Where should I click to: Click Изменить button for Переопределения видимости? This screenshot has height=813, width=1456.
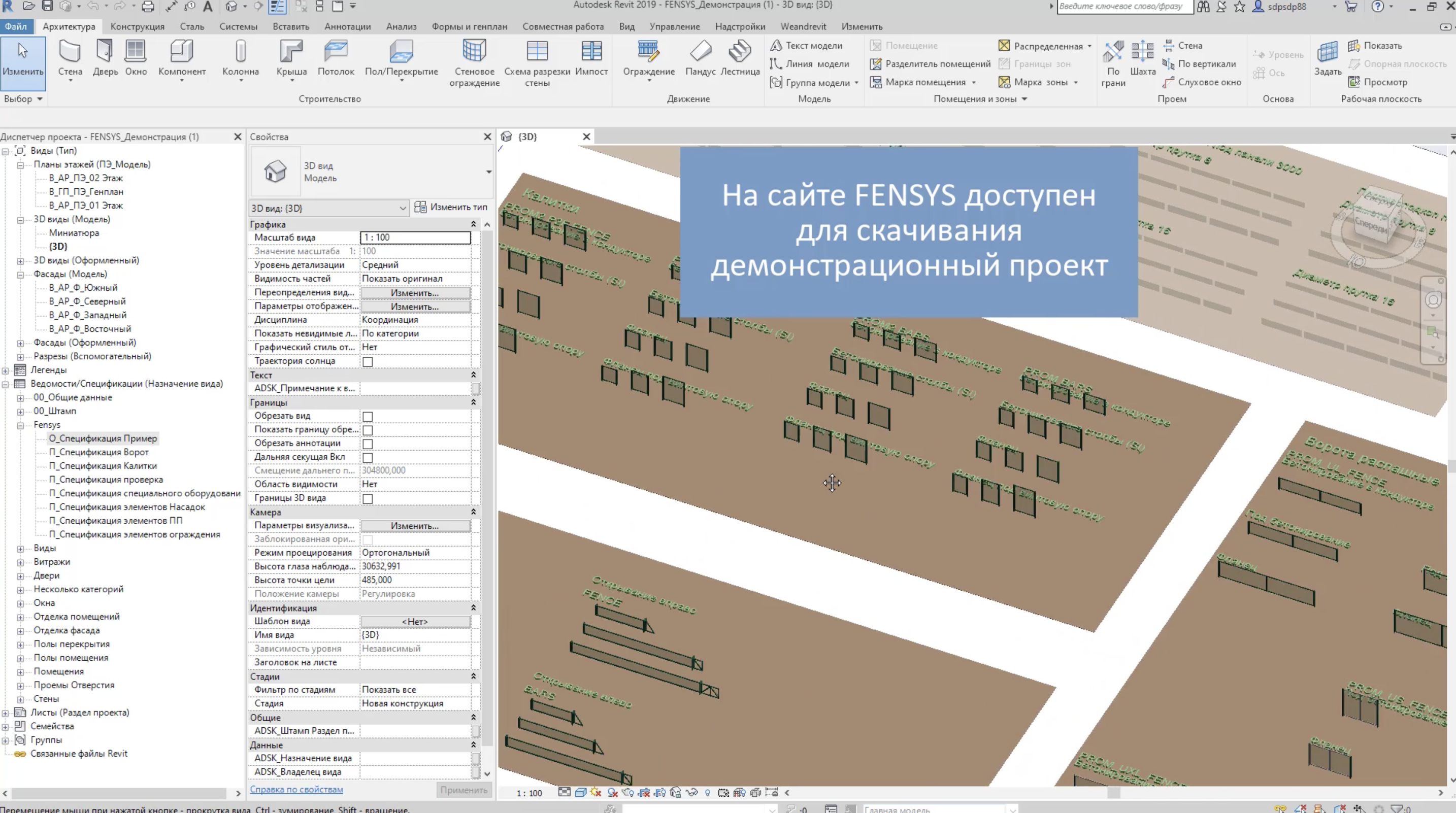(x=415, y=293)
